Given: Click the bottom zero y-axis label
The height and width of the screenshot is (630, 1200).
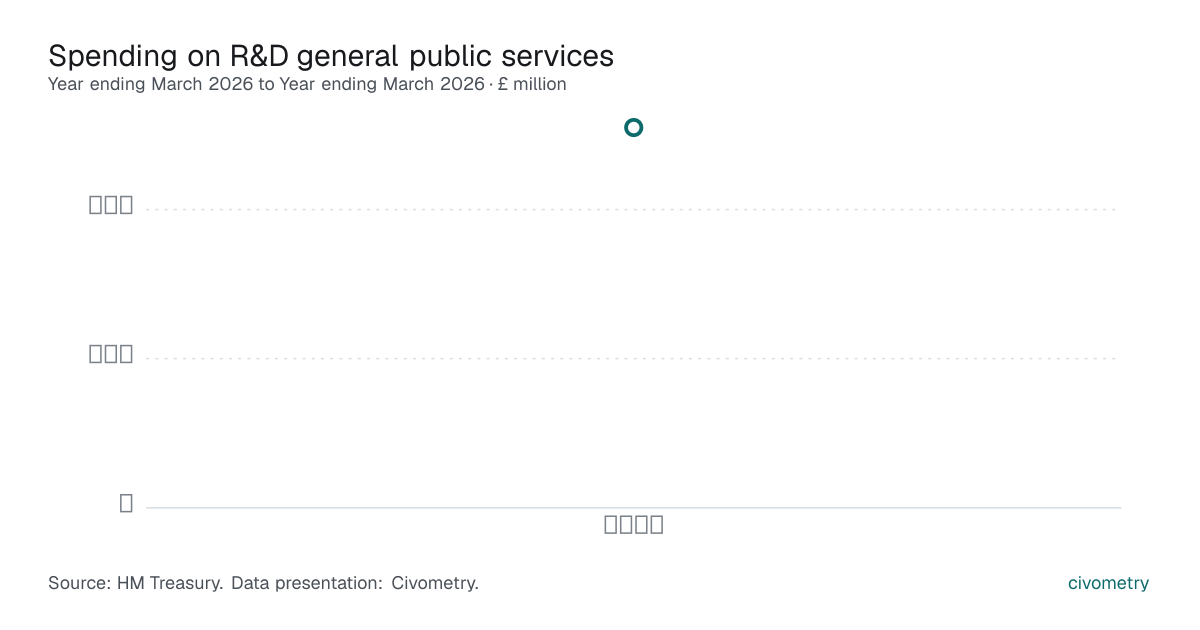Looking at the screenshot, I should (126, 503).
